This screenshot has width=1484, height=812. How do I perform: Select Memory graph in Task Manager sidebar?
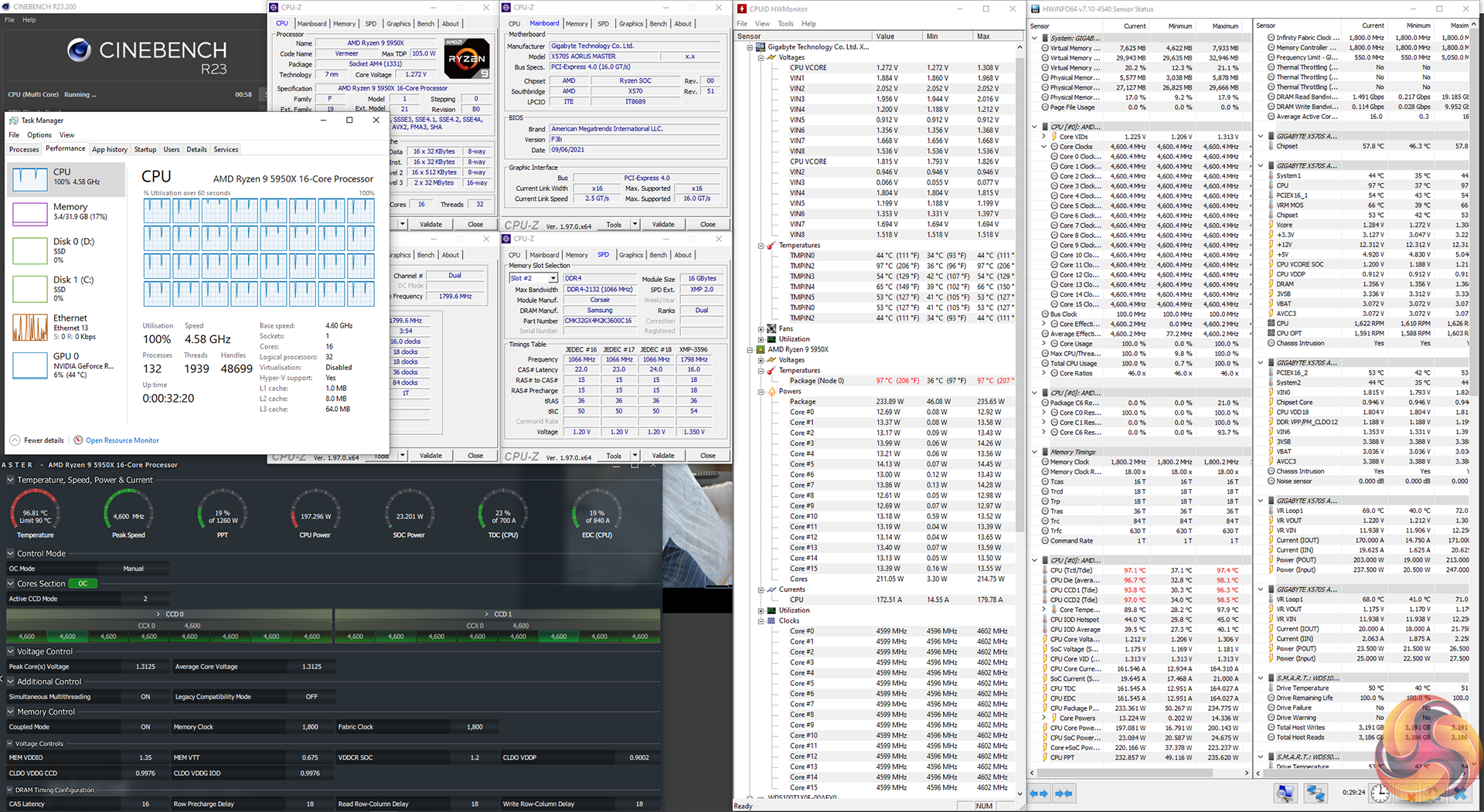(30, 214)
